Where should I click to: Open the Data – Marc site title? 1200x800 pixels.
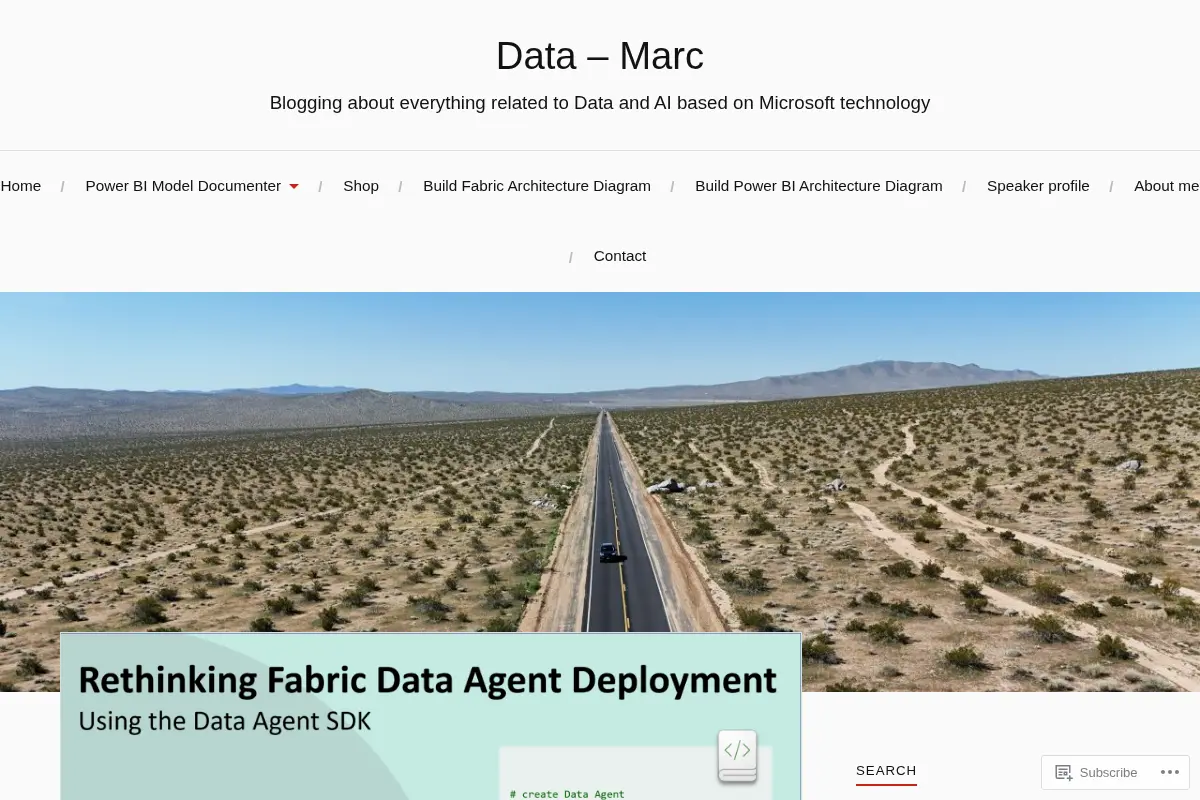(600, 56)
